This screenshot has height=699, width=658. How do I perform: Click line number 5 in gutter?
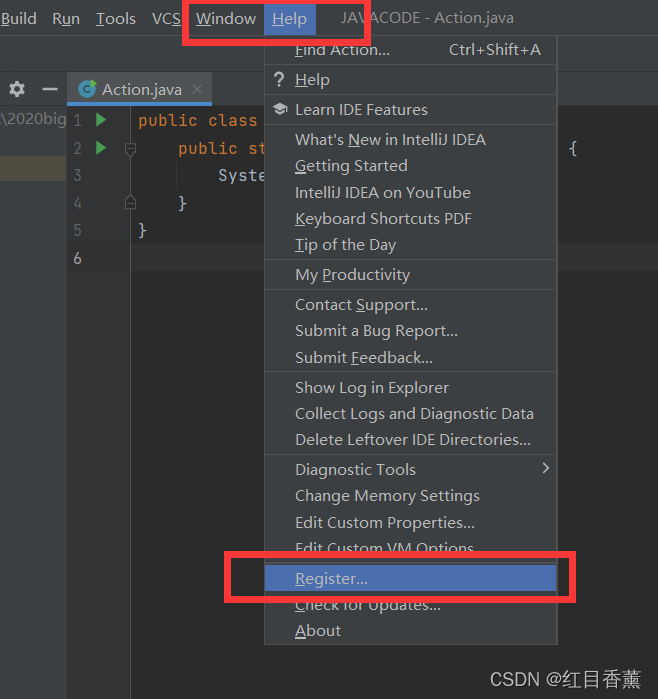(x=78, y=230)
